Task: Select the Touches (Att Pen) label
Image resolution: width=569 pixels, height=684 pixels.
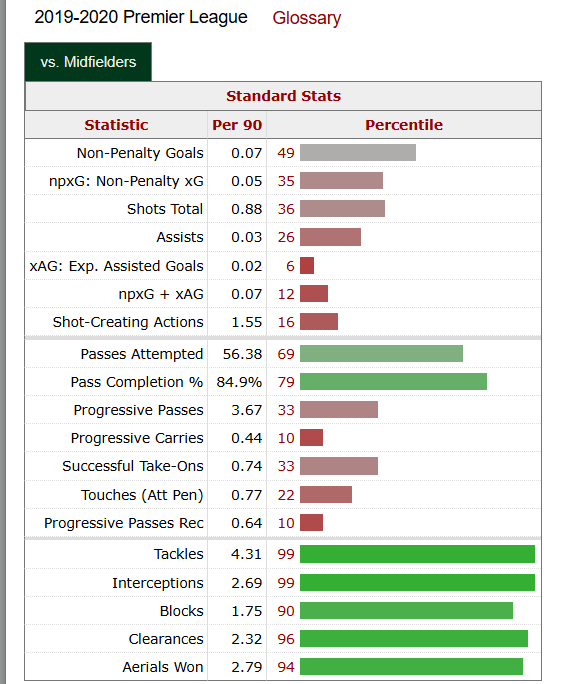Action: point(142,495)
